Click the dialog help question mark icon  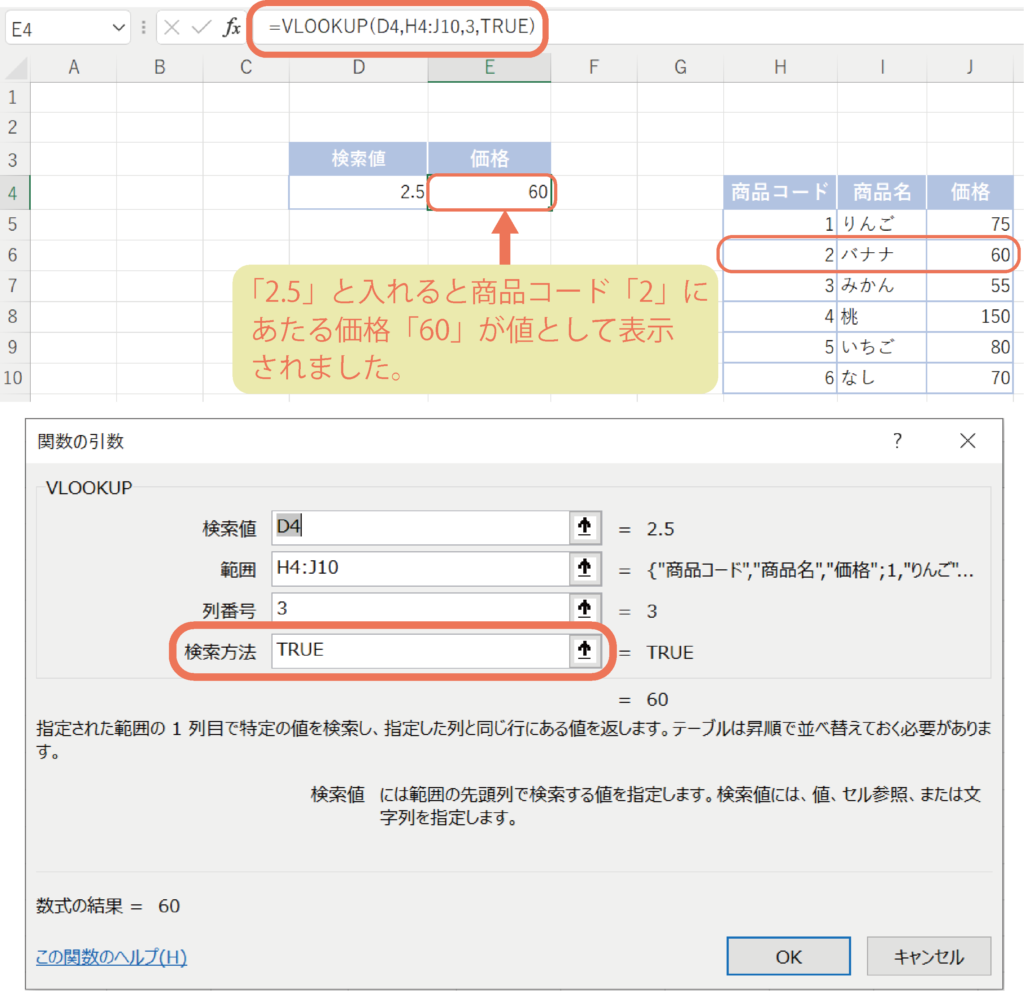[897, 441]
